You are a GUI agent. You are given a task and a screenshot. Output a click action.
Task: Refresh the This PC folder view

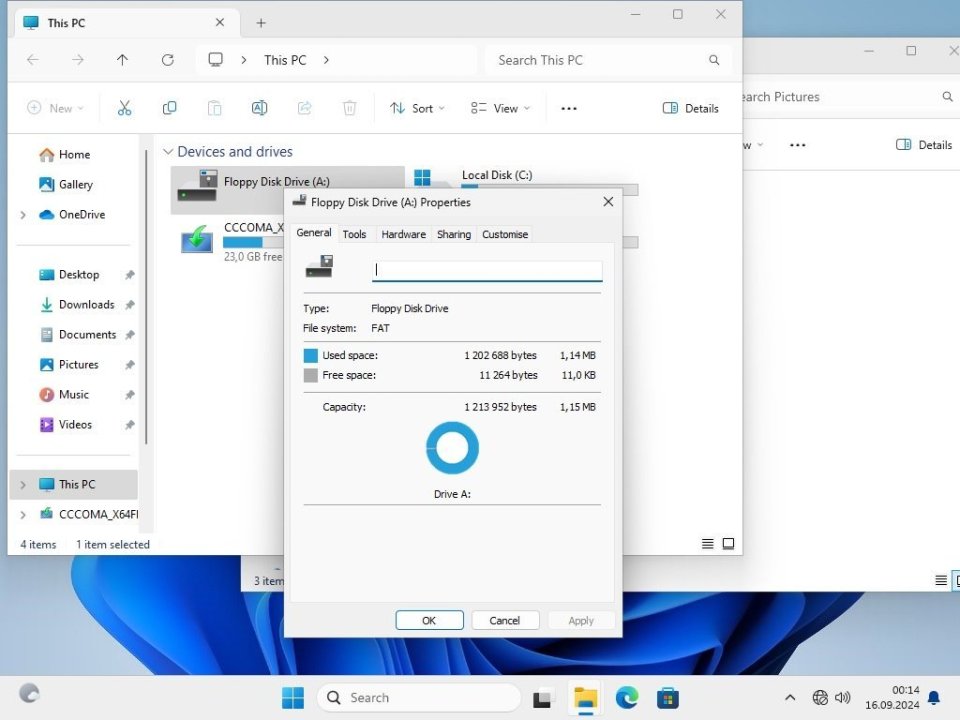coord(168,60)
